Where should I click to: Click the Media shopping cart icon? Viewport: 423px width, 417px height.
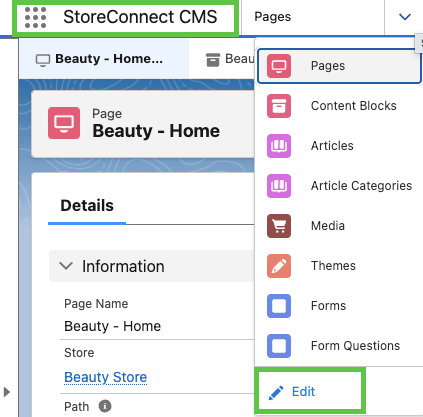tap(279, 226)
